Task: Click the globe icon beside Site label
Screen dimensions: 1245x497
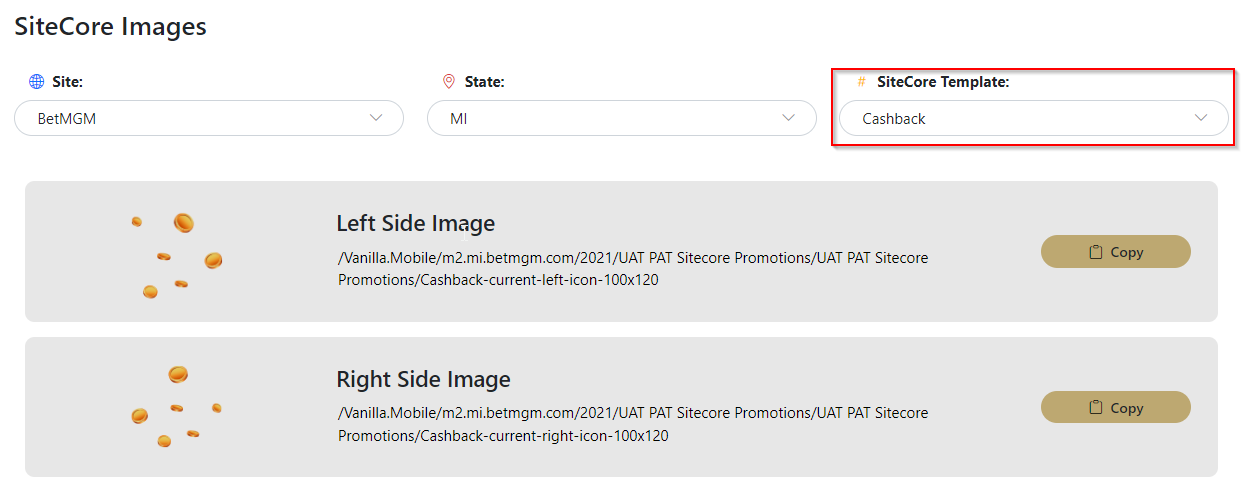Action: pos(37,82)
